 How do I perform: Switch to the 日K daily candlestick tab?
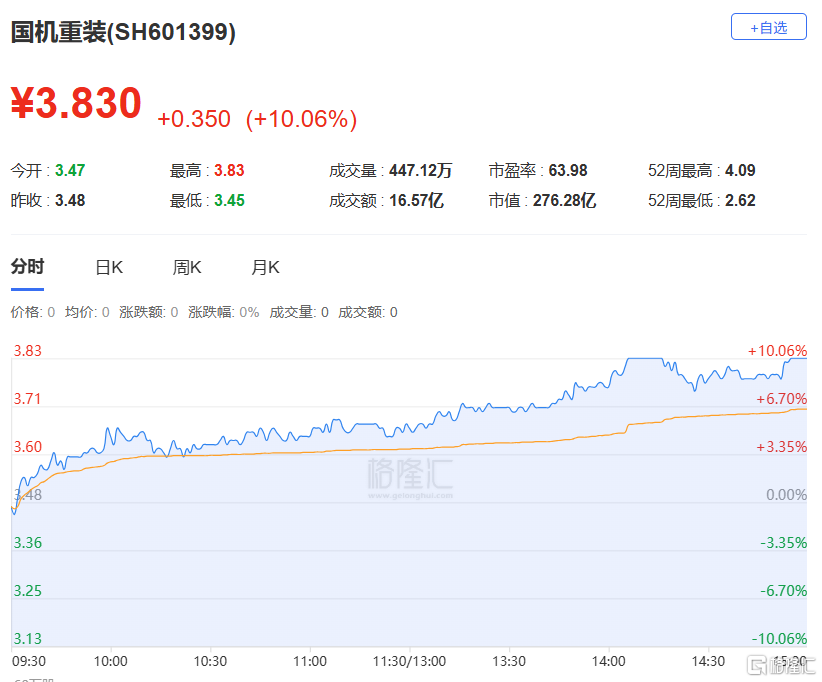pos(108,267)
